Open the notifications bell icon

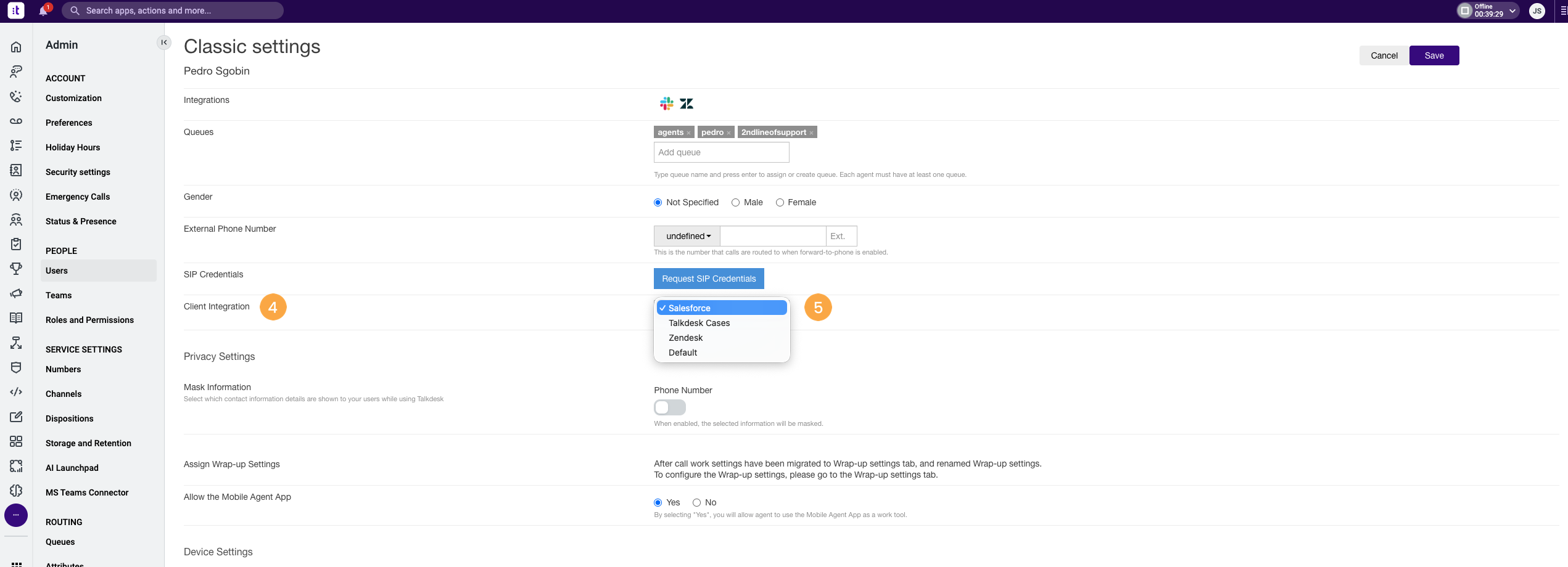43,10
